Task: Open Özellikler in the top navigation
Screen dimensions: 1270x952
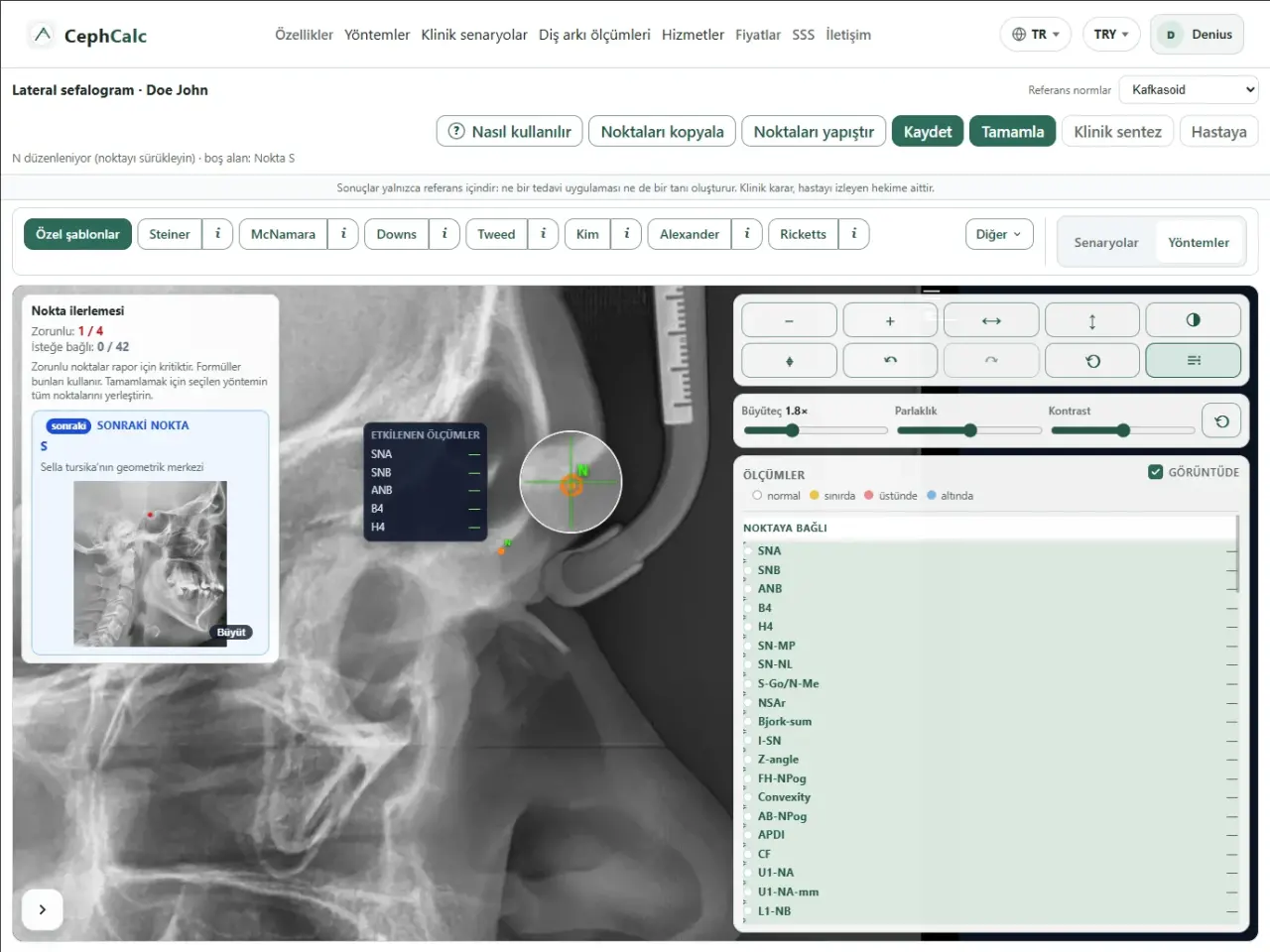Action: click(304, 35)
